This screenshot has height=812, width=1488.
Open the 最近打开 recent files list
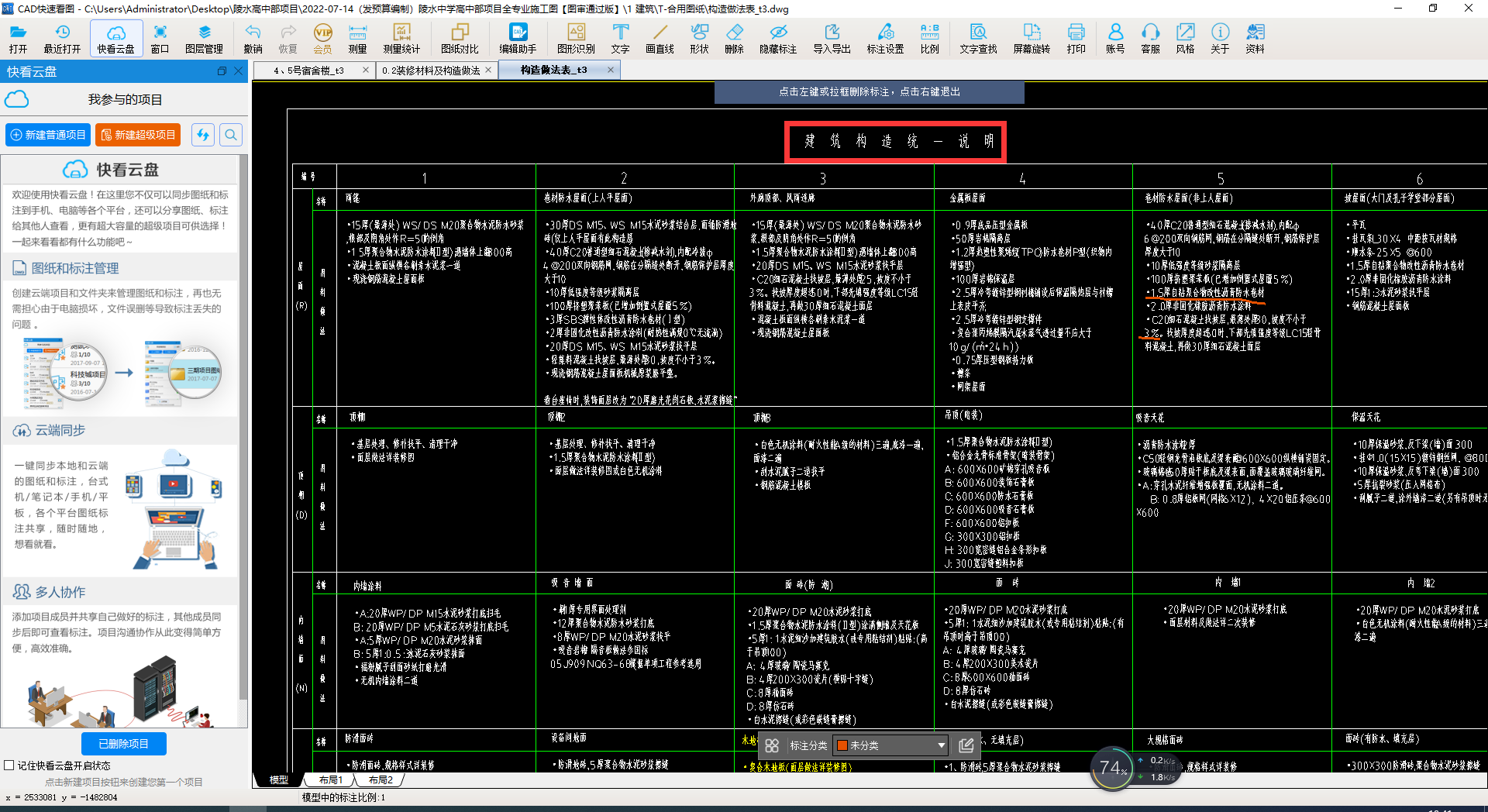click(62, 38)
